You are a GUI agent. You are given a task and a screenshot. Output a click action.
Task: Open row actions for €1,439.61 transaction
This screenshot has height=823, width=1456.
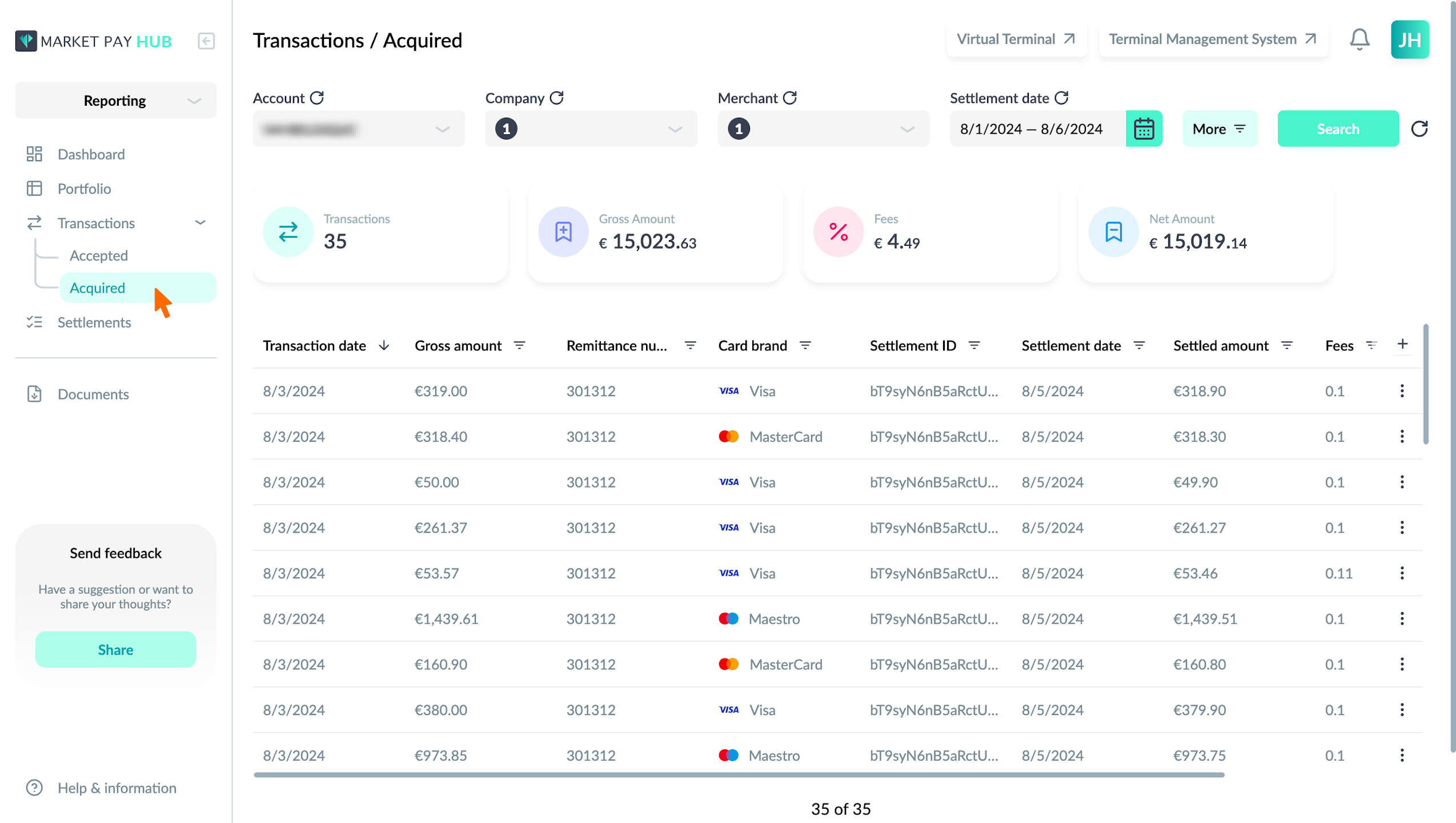1402,618
